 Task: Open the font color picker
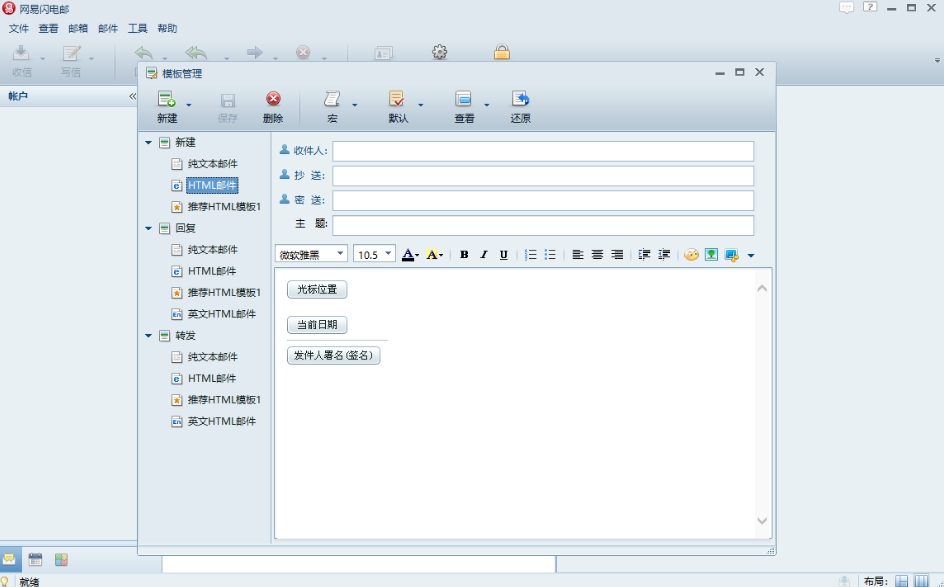pos(409,255)
